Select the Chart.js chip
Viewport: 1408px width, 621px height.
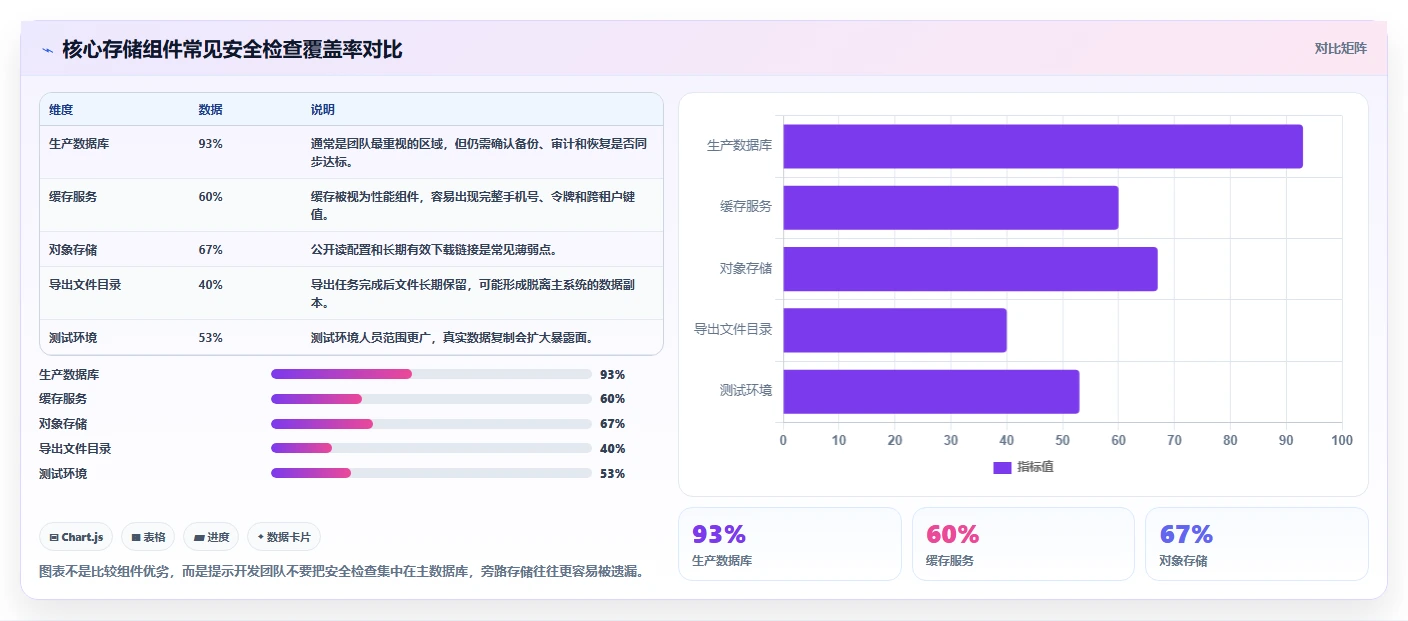(x=77, y=537)
